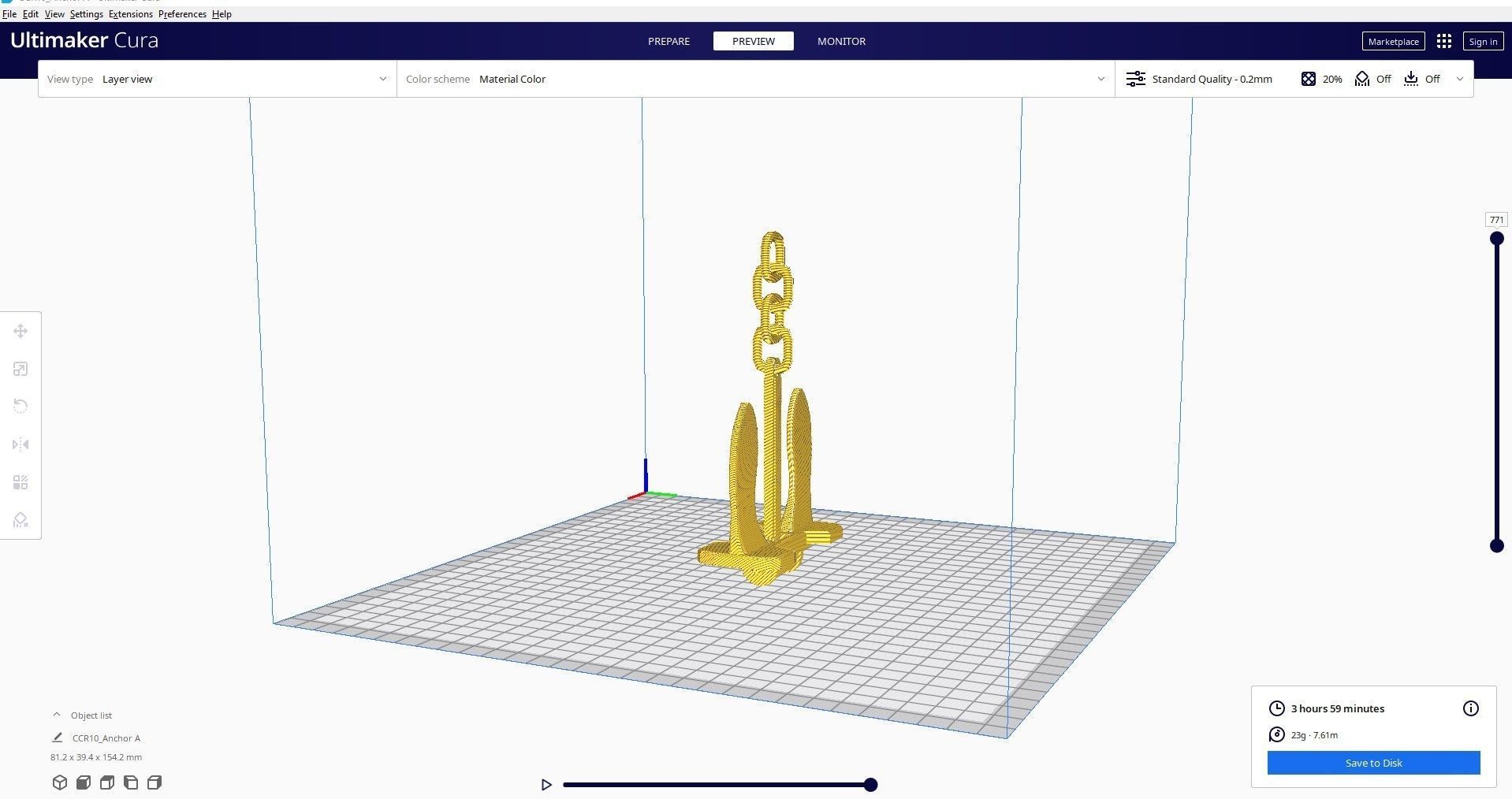
Task: Switch to top view icon
Action: 107,782
